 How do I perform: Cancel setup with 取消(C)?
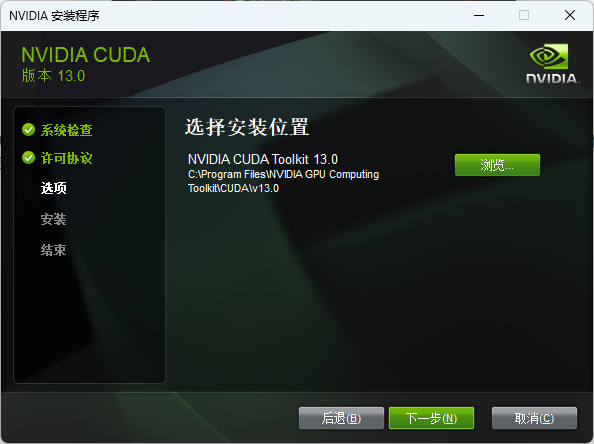[534, 418]
